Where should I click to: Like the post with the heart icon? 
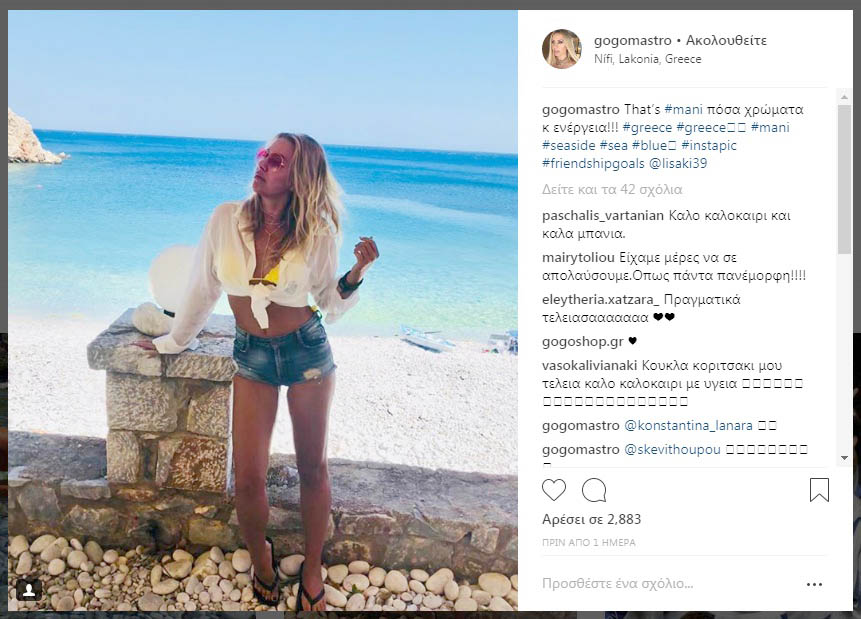554,490
